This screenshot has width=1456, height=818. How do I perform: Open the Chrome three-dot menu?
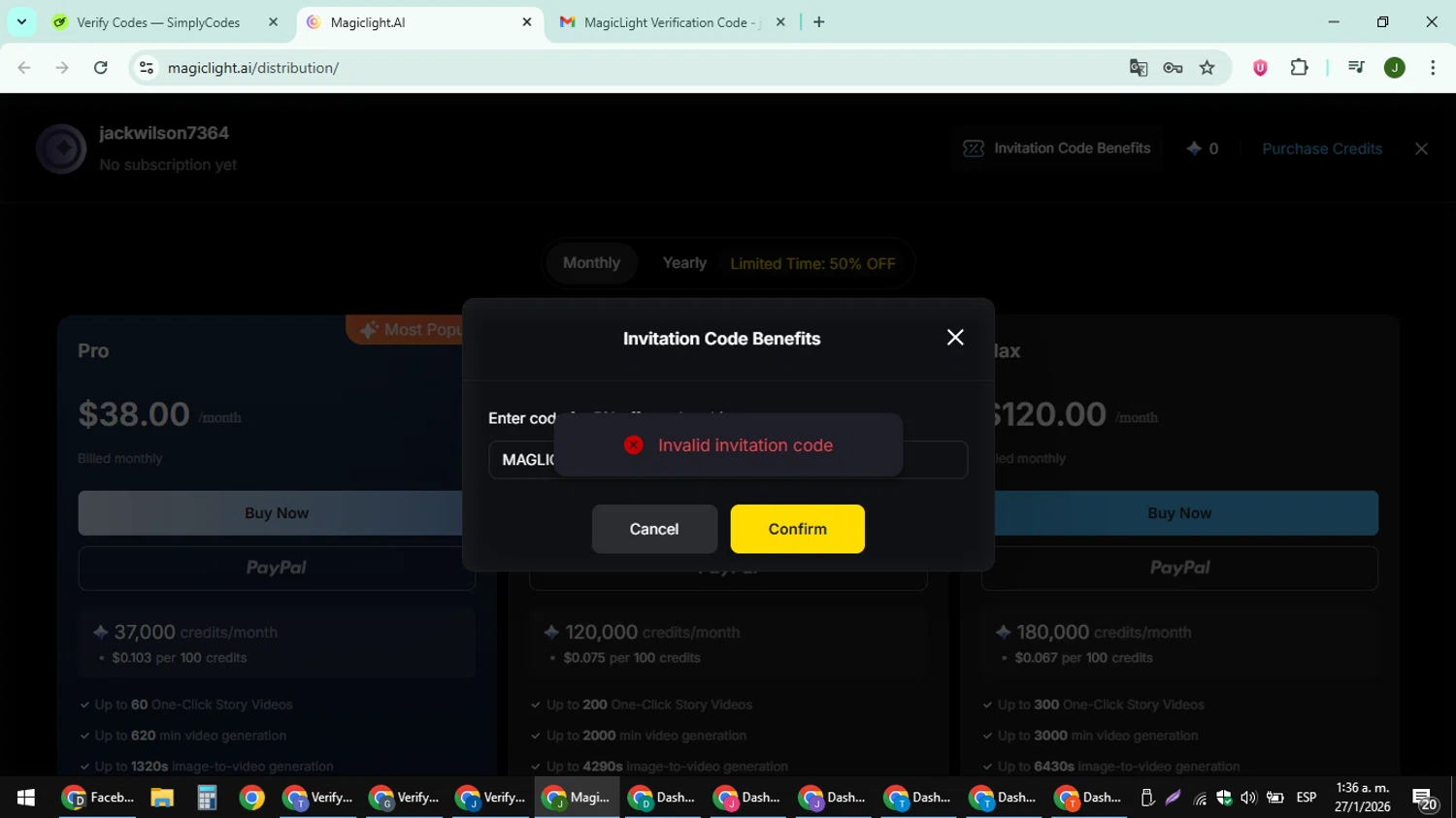tap(1433, 68)
